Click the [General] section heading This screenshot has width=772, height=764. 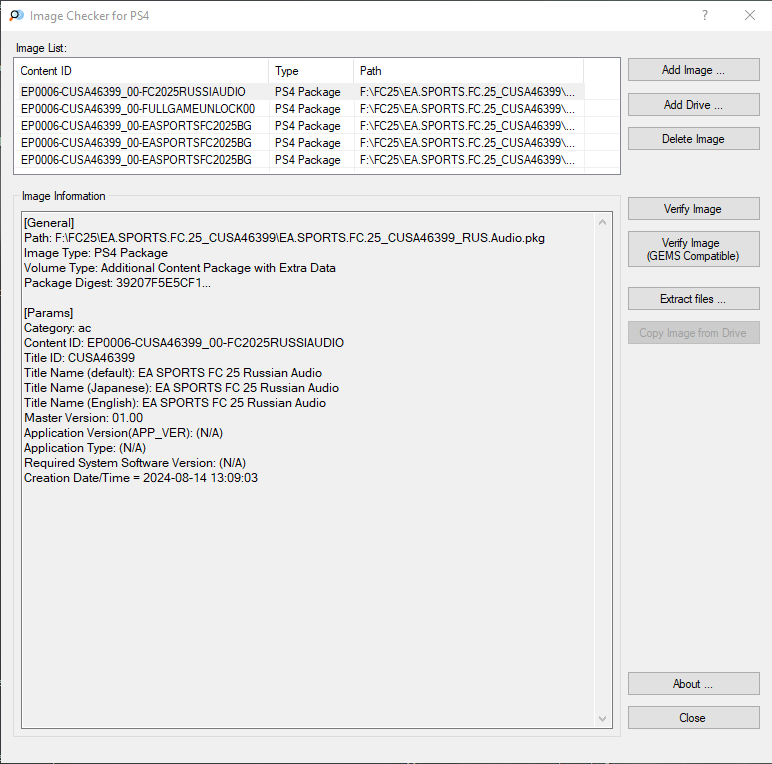(x=49, y=223)
